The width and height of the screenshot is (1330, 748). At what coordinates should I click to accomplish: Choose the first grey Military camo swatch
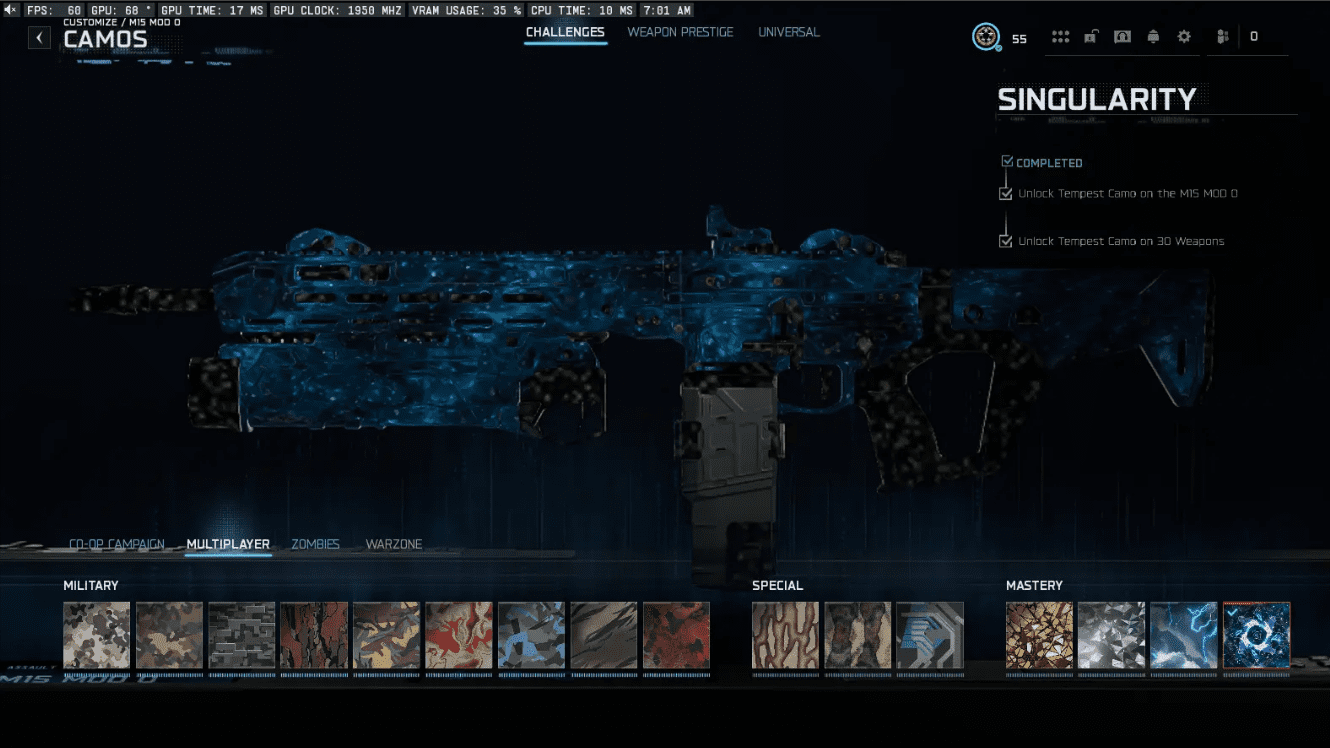97,635
